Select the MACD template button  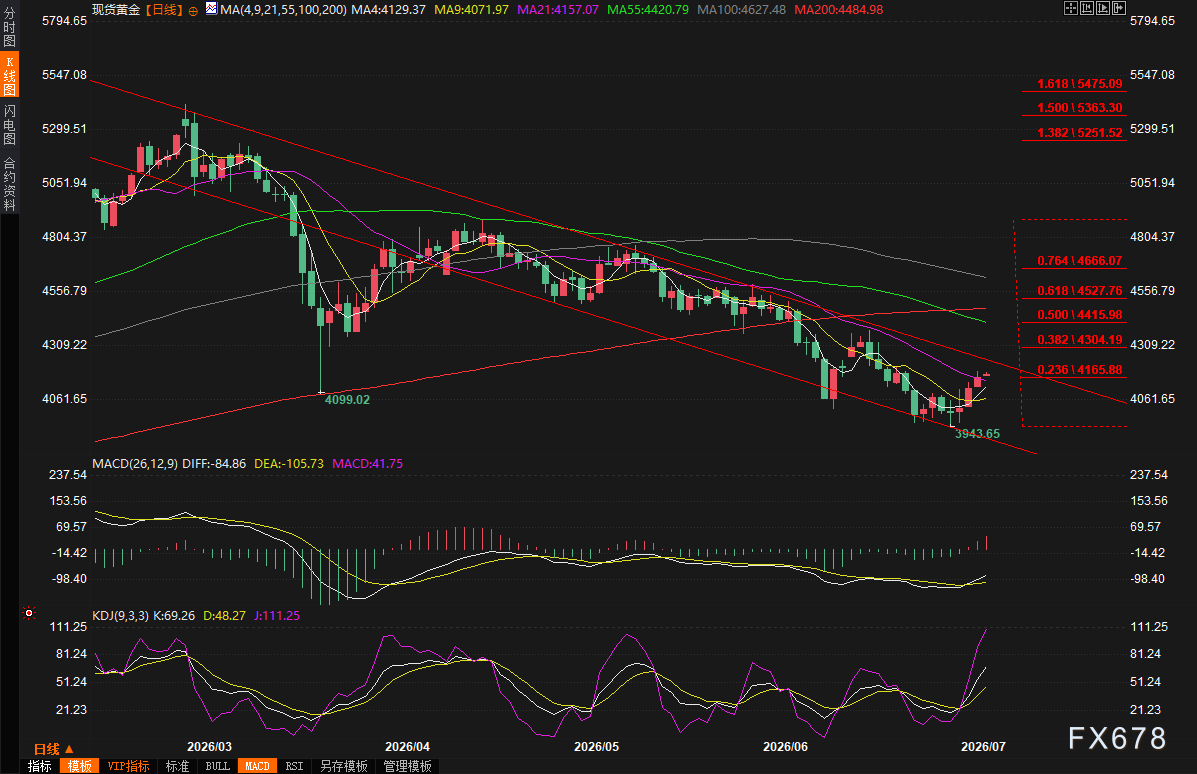coord(257,766)
